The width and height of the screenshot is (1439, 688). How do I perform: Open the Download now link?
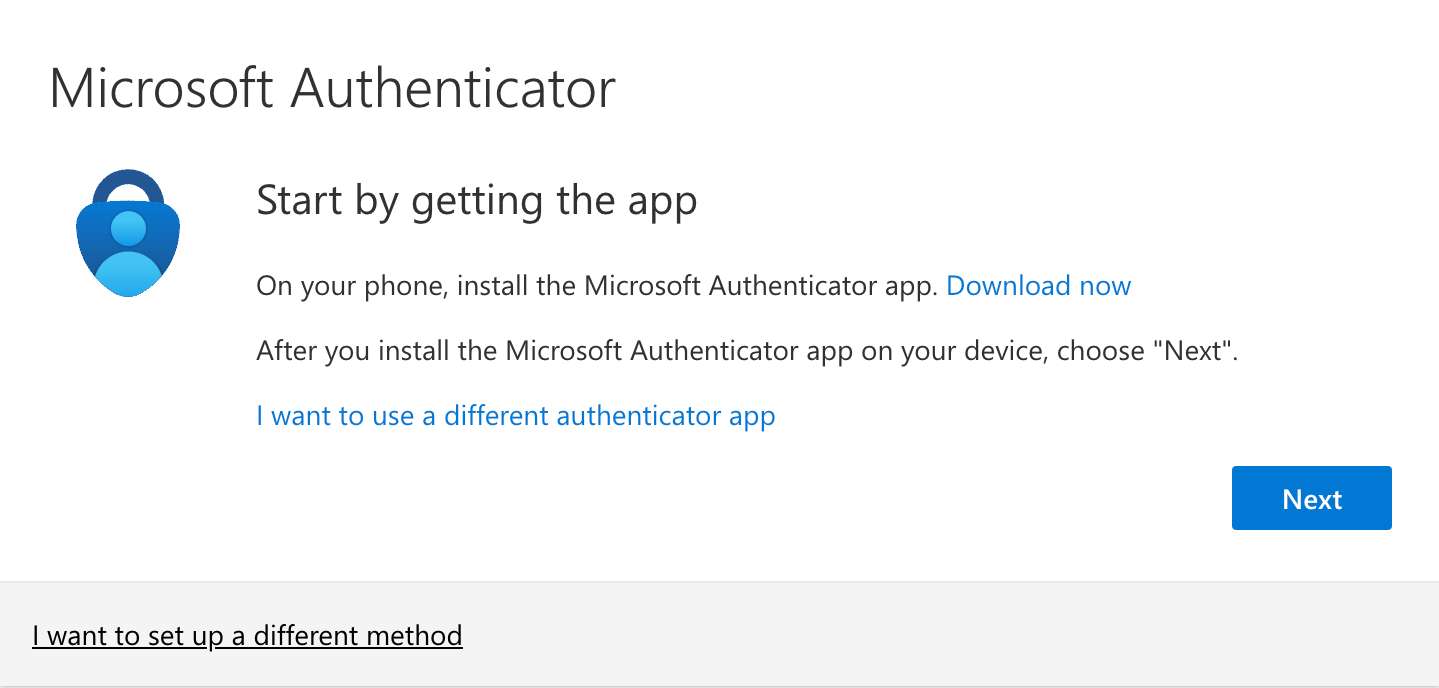tap(1038, 286)
